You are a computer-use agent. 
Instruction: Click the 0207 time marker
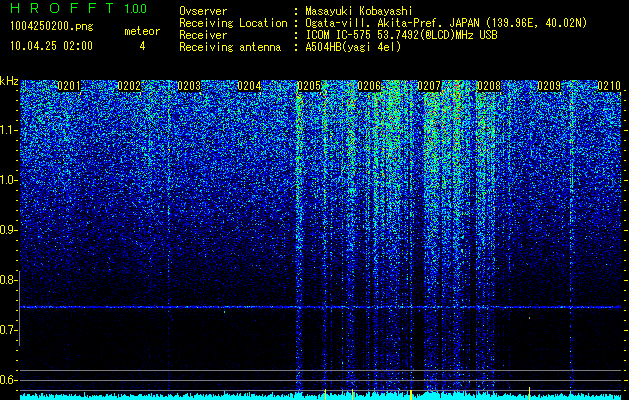click(x=429, y=86)
